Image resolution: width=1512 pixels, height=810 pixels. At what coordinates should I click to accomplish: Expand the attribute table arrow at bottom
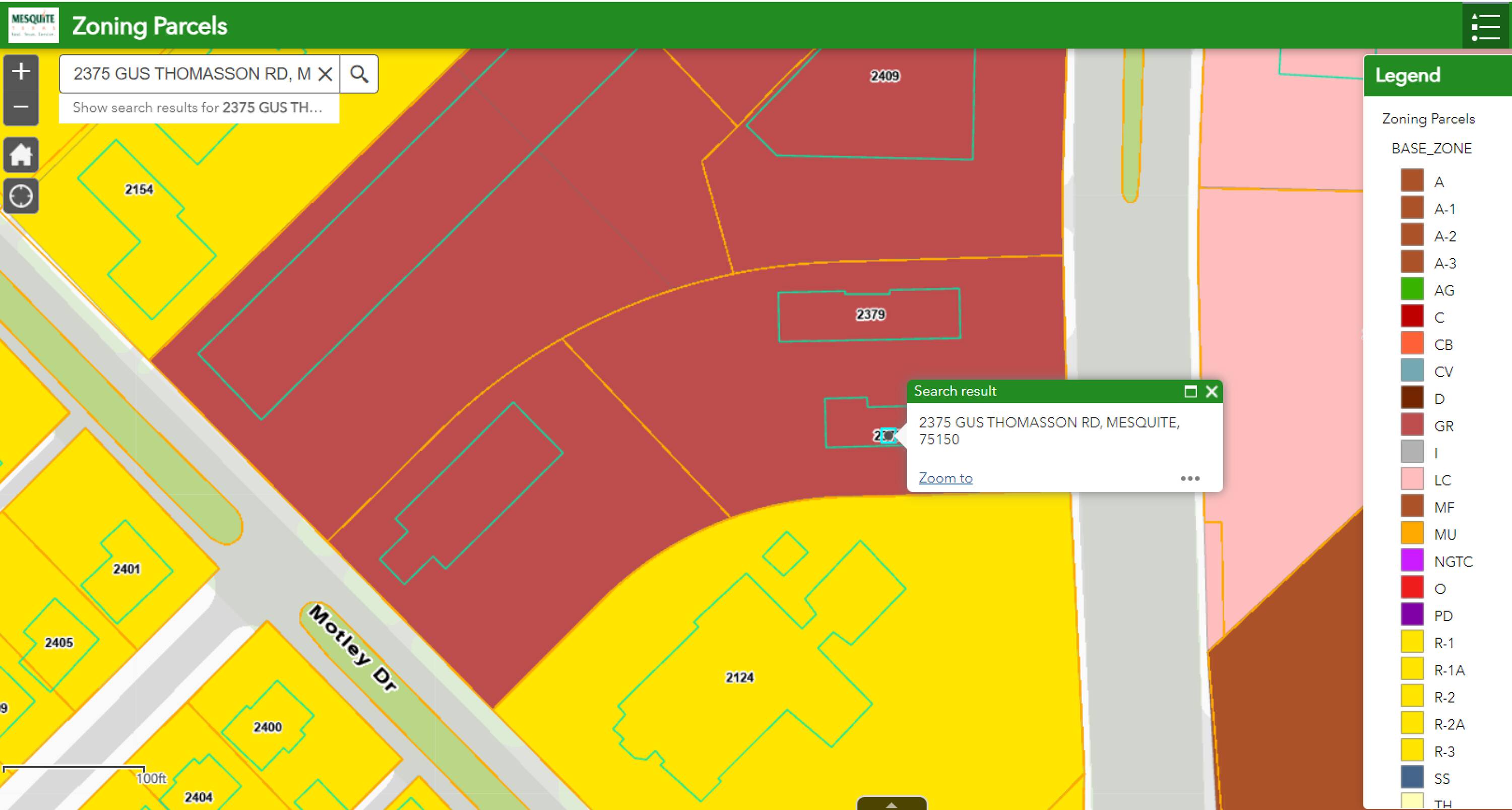coord(892,803)
